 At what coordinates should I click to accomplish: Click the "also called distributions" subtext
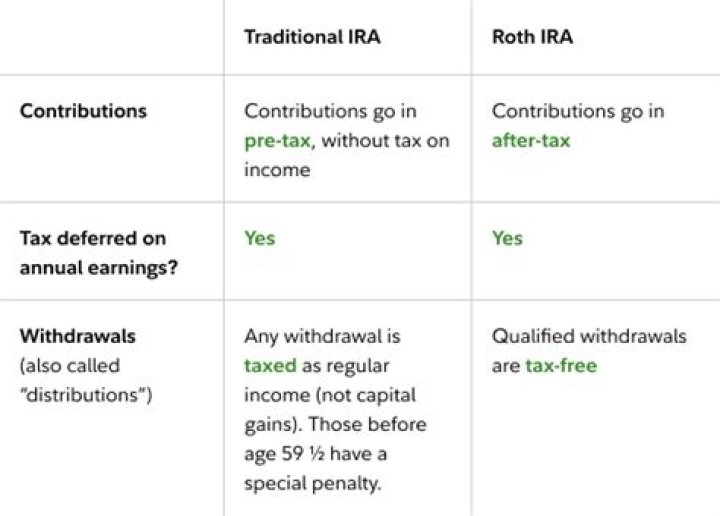[x=85, y=380]
